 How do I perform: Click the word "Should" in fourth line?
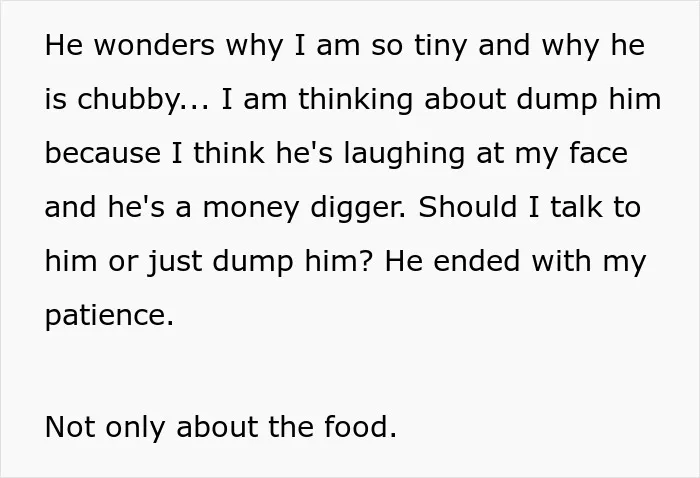point(467,208)
